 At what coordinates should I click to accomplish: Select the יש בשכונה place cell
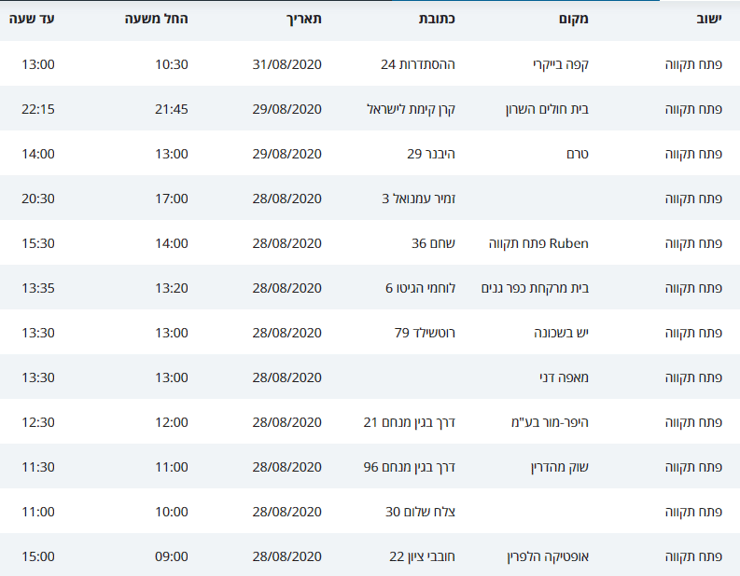click(562, 333)
